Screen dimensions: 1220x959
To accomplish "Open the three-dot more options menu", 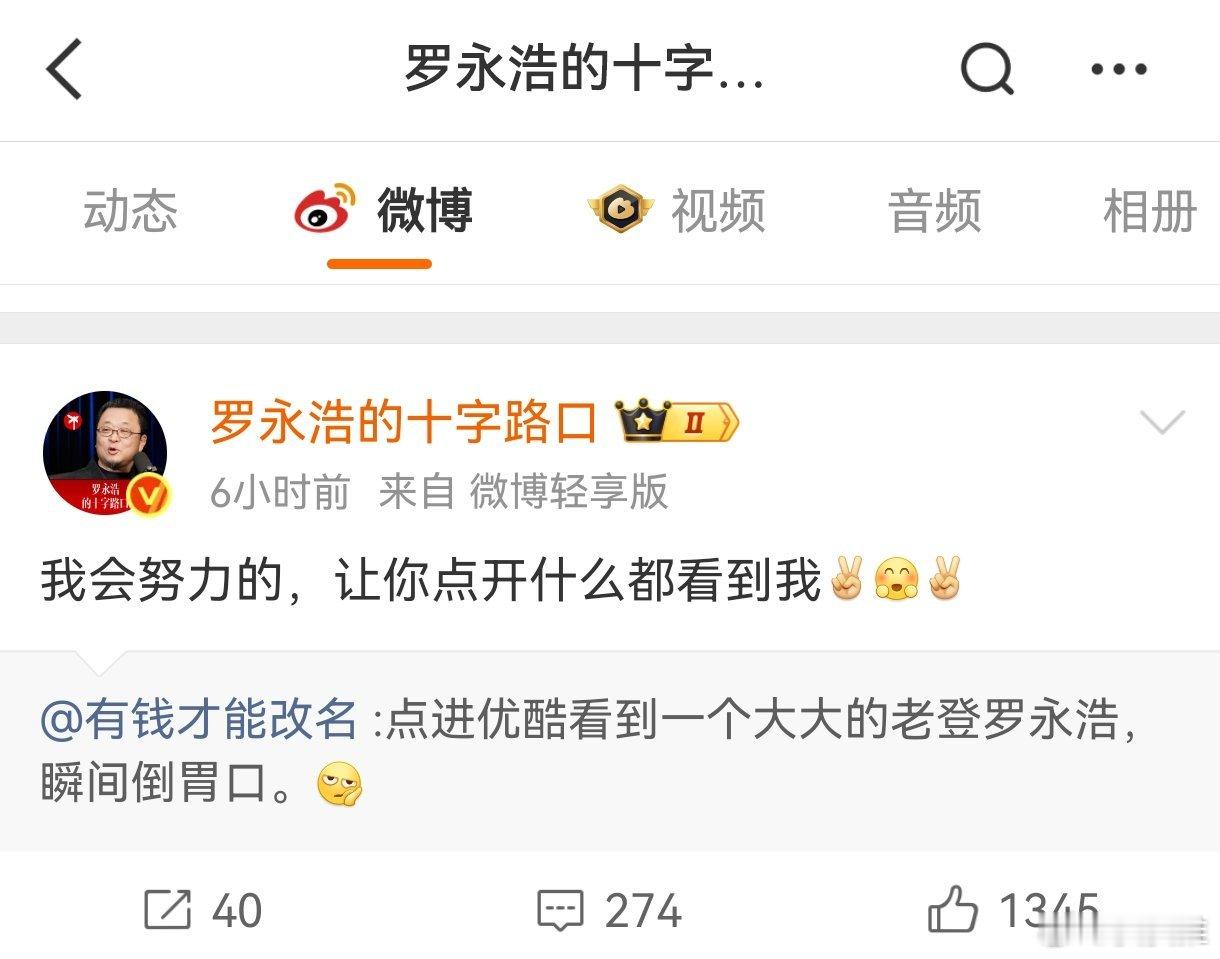I will point(1119,69).
